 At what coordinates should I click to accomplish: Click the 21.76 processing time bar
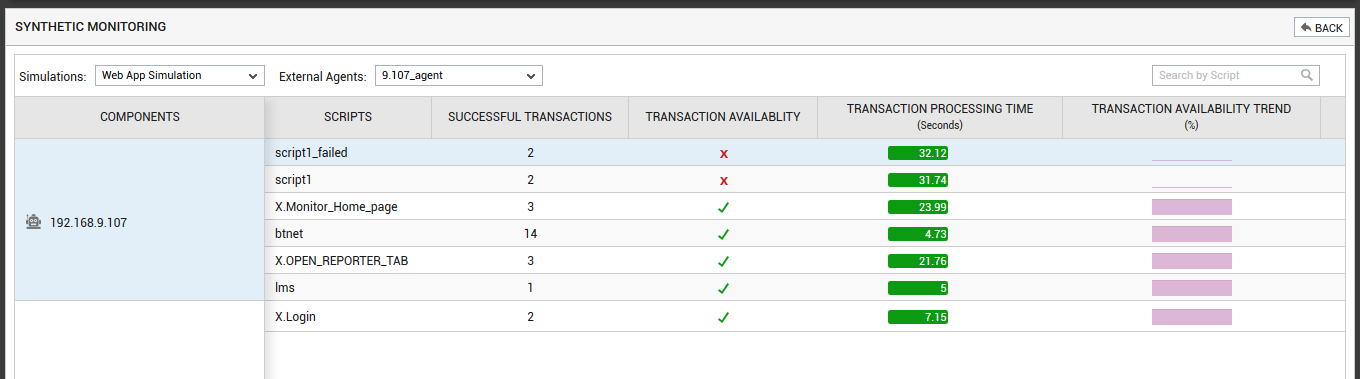[x=918, y=261]
